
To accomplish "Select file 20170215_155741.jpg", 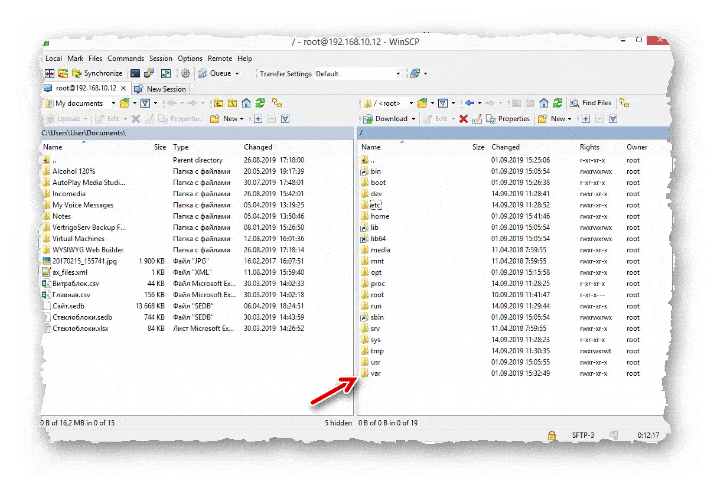I will (85, 261).
